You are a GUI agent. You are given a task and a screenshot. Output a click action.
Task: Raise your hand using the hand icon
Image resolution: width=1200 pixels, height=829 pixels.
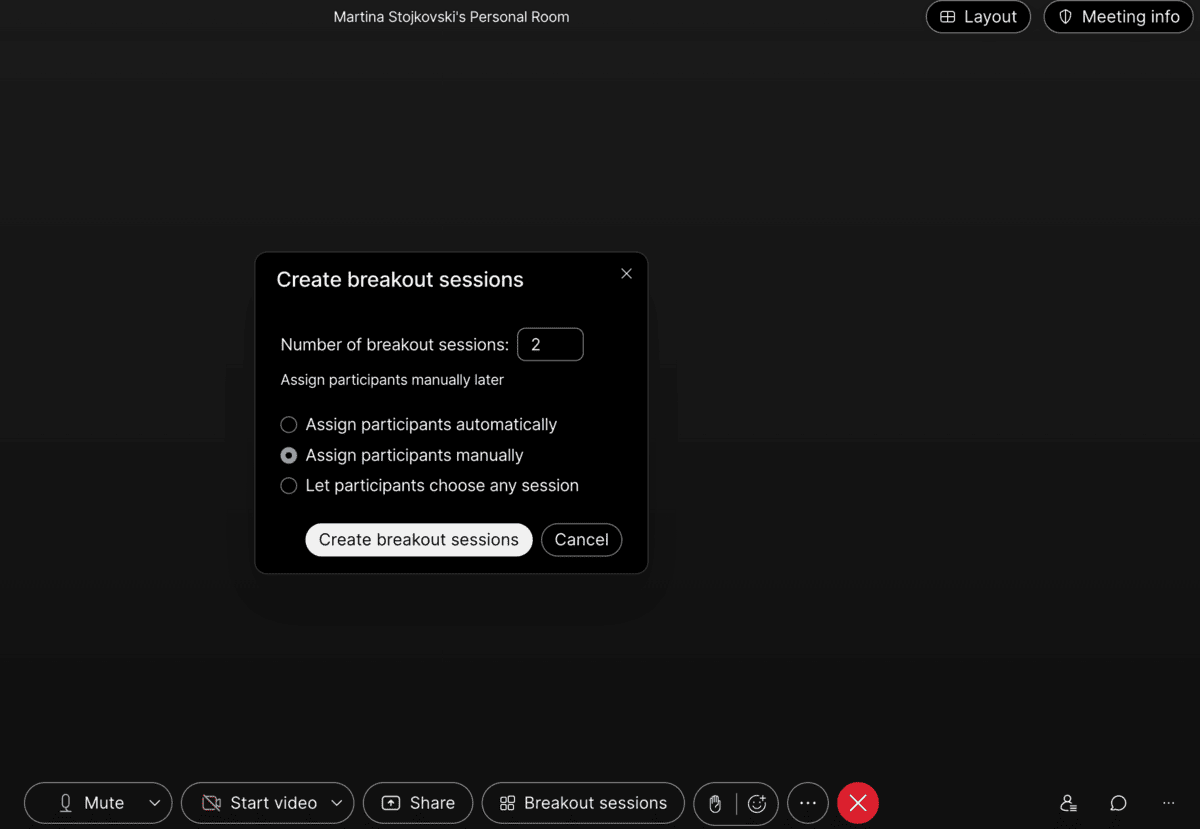[716, 803]
